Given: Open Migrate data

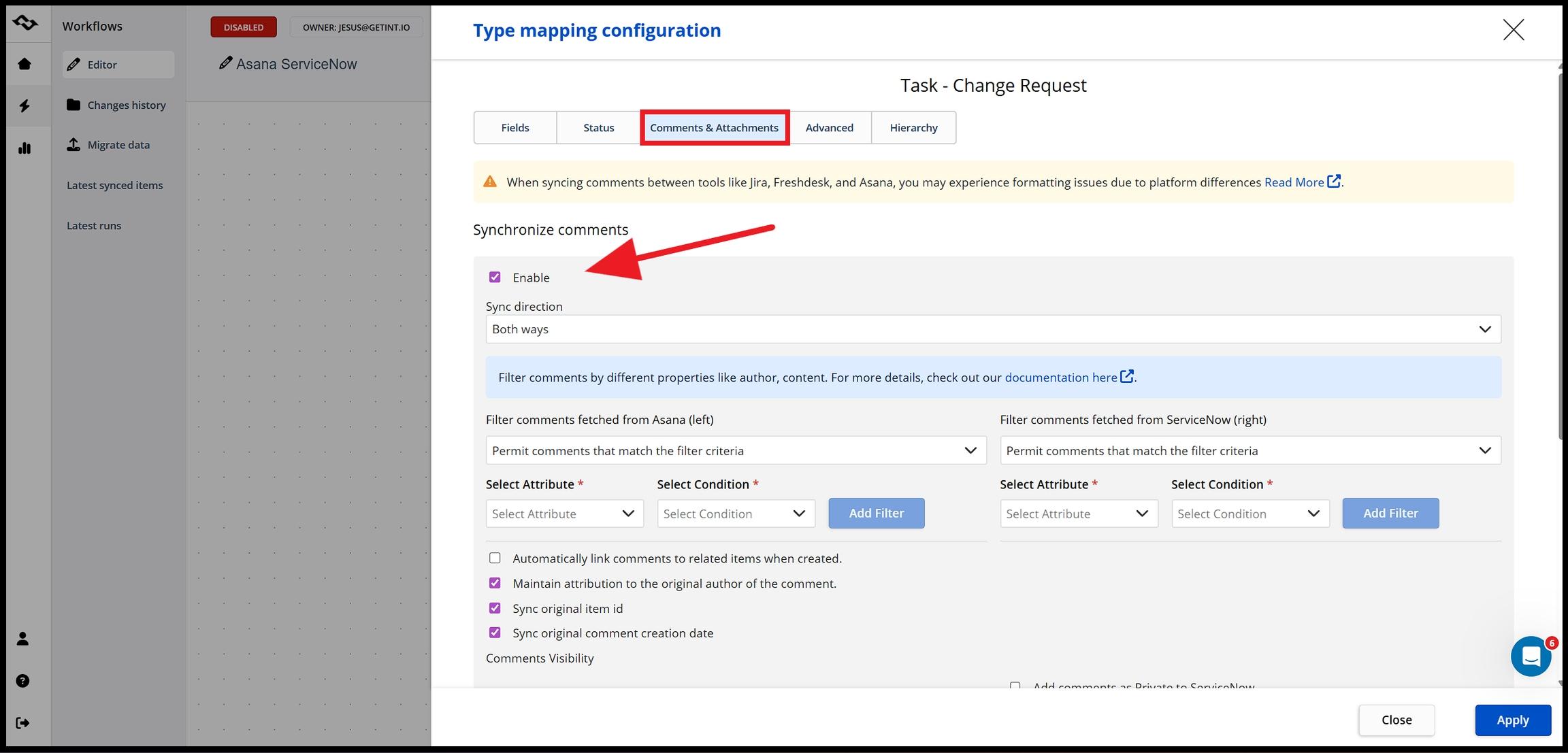Looking at the screenshot, I should click(108, 144).
